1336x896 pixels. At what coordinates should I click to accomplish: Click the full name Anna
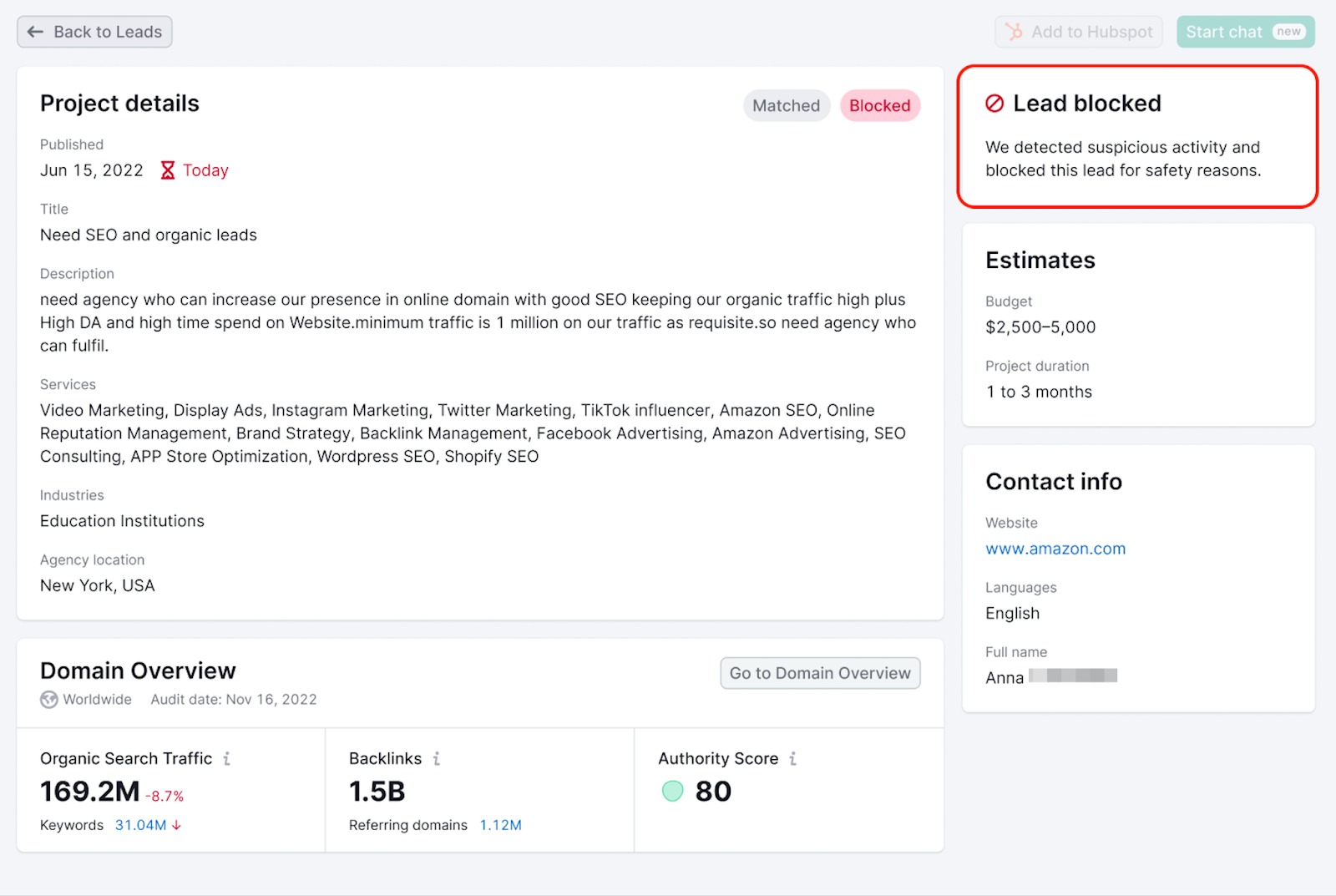(x=1005, y=677)
